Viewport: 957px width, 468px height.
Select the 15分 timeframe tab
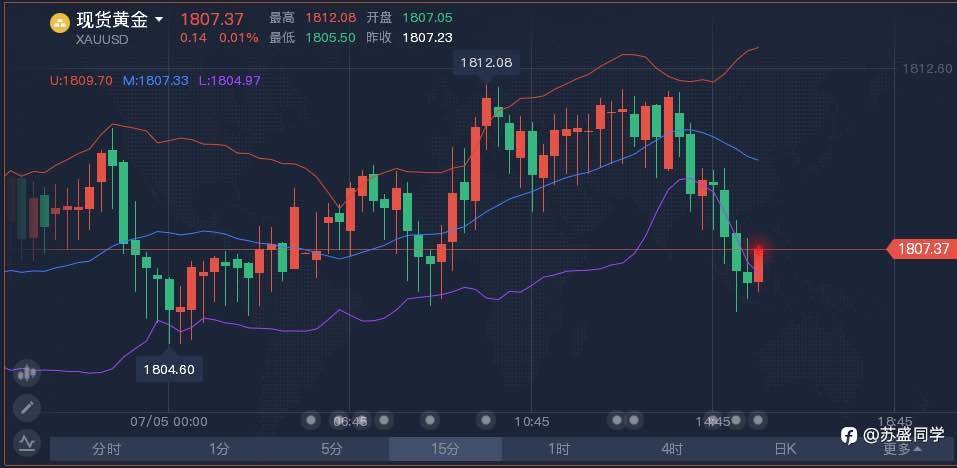(x=445, y=450)
